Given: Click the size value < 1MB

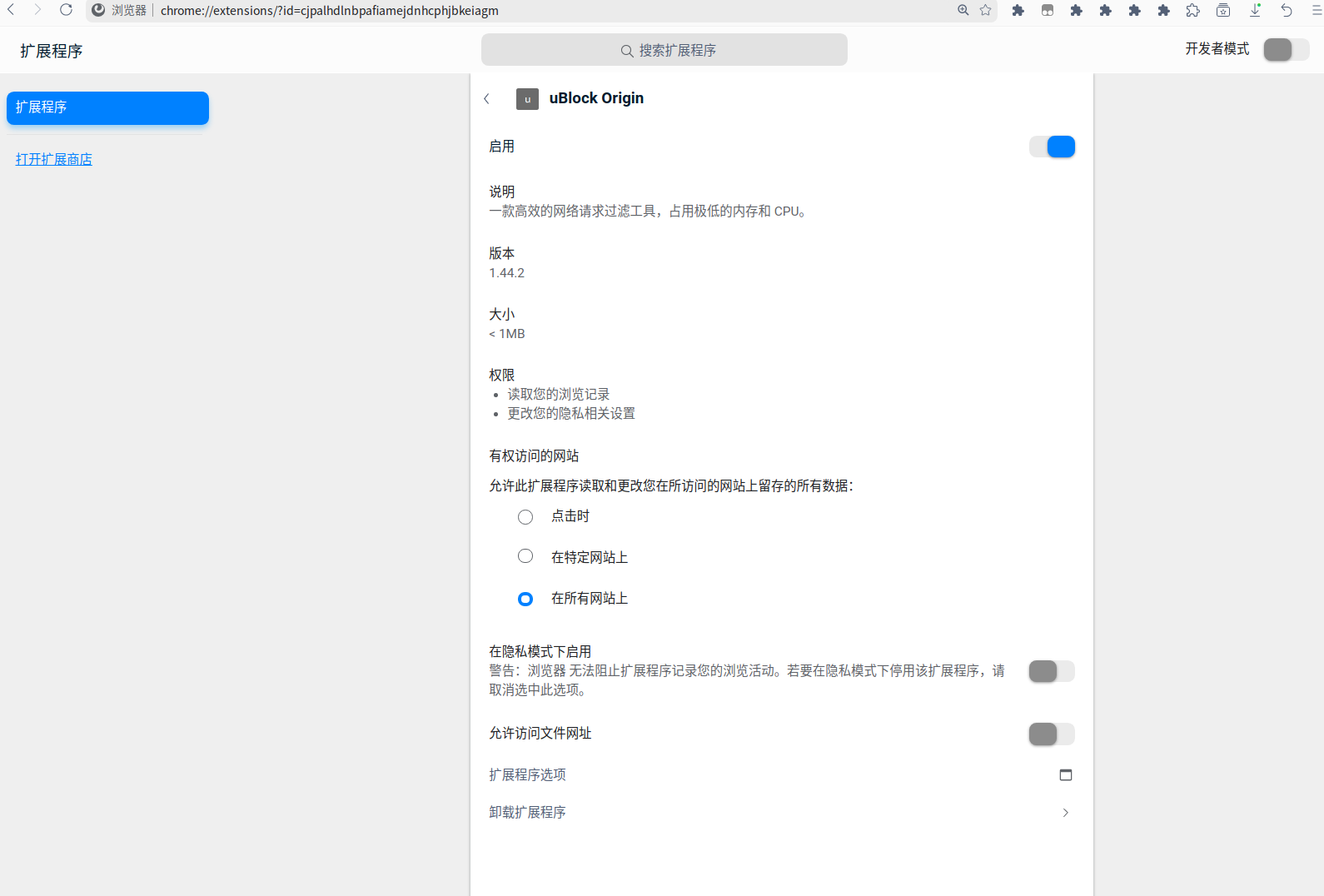Looking at the screenshot, I should coord(507,334).
